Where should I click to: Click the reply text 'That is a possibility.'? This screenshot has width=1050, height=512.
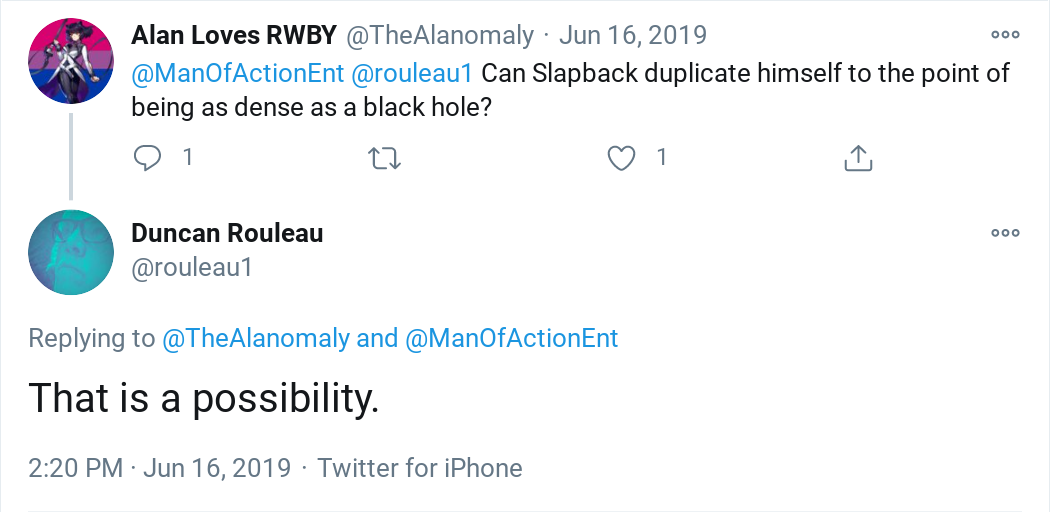pyautogui.click(x=204, y=398)
